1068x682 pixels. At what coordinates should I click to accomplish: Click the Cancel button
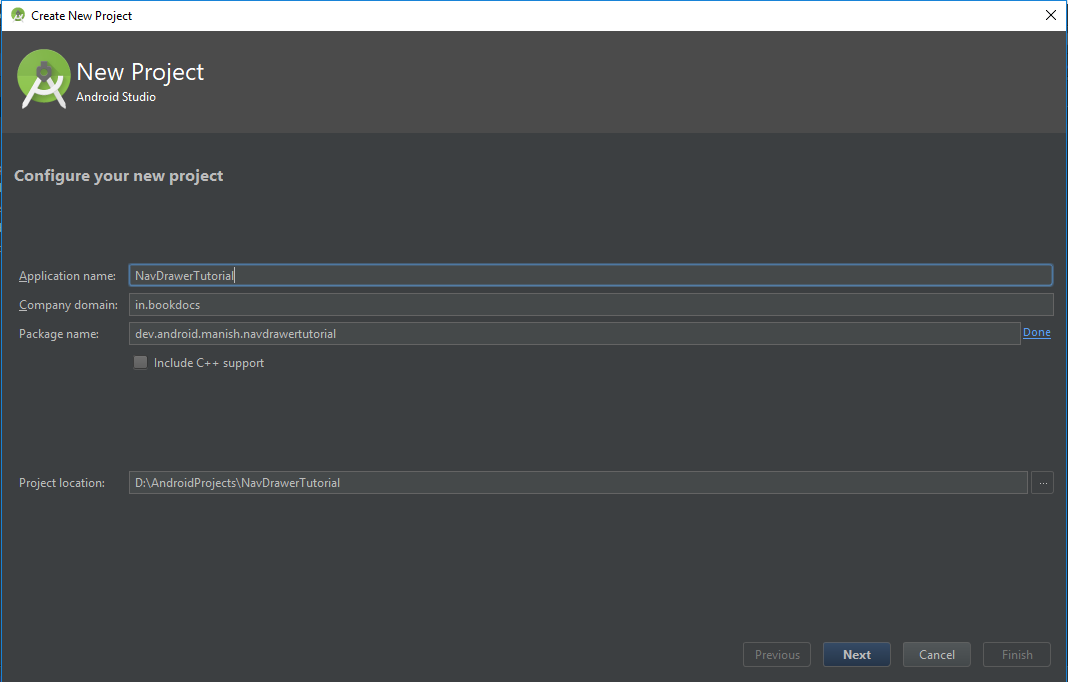(x=937, y=655)
